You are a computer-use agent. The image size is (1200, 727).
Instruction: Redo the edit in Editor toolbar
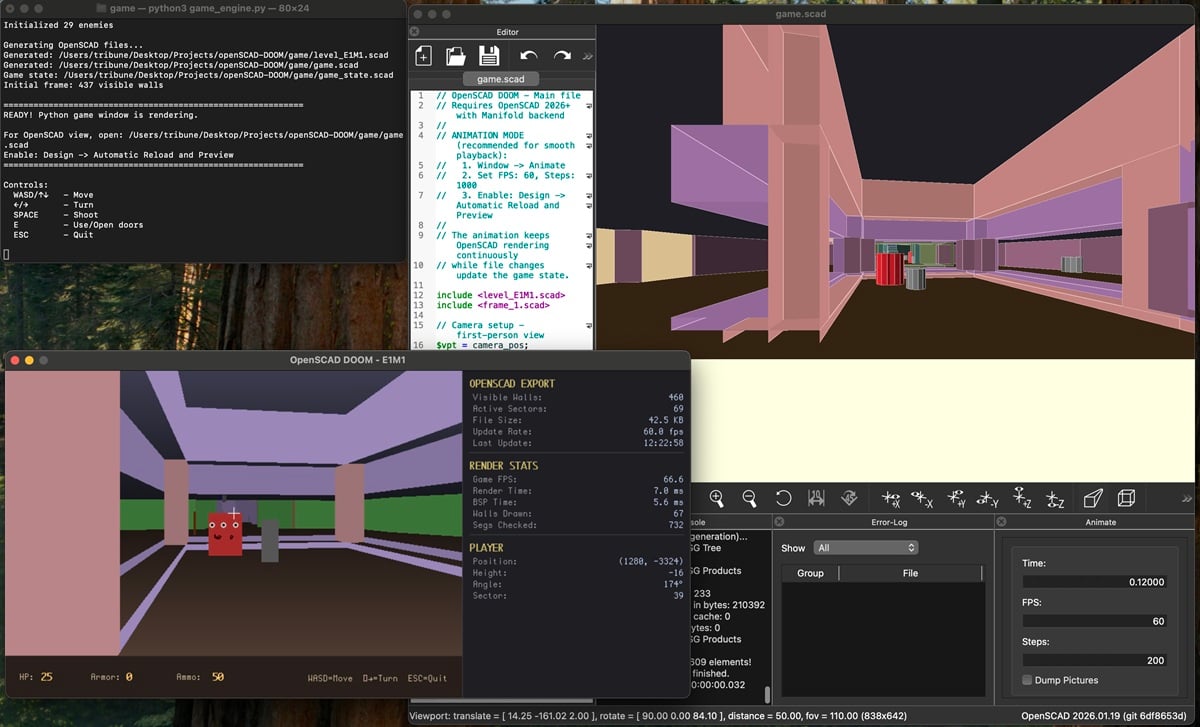562,57
